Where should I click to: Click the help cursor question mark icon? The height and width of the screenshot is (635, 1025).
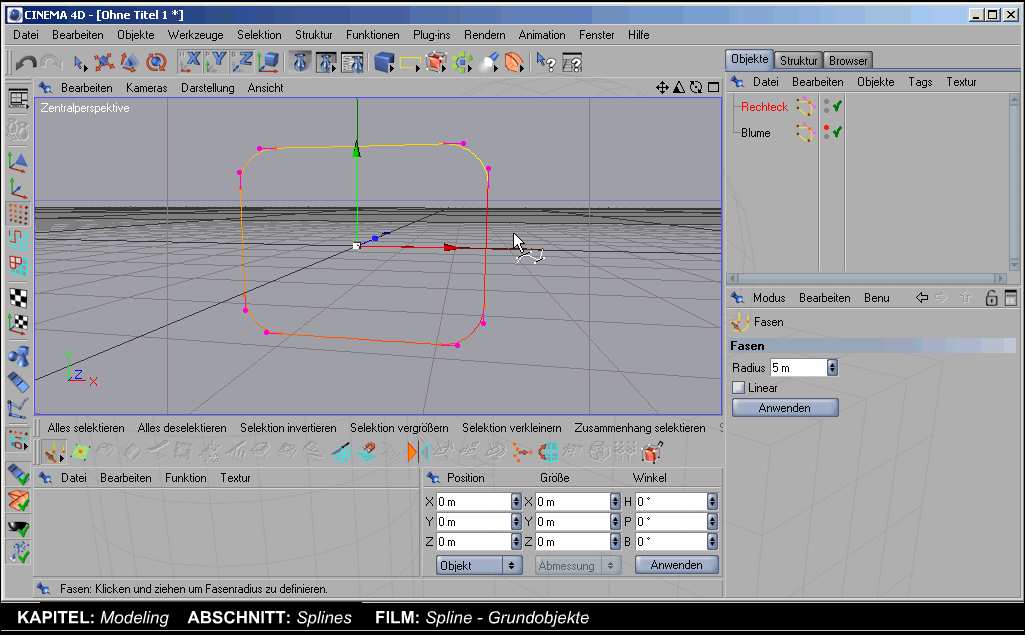tap(546, 62)
